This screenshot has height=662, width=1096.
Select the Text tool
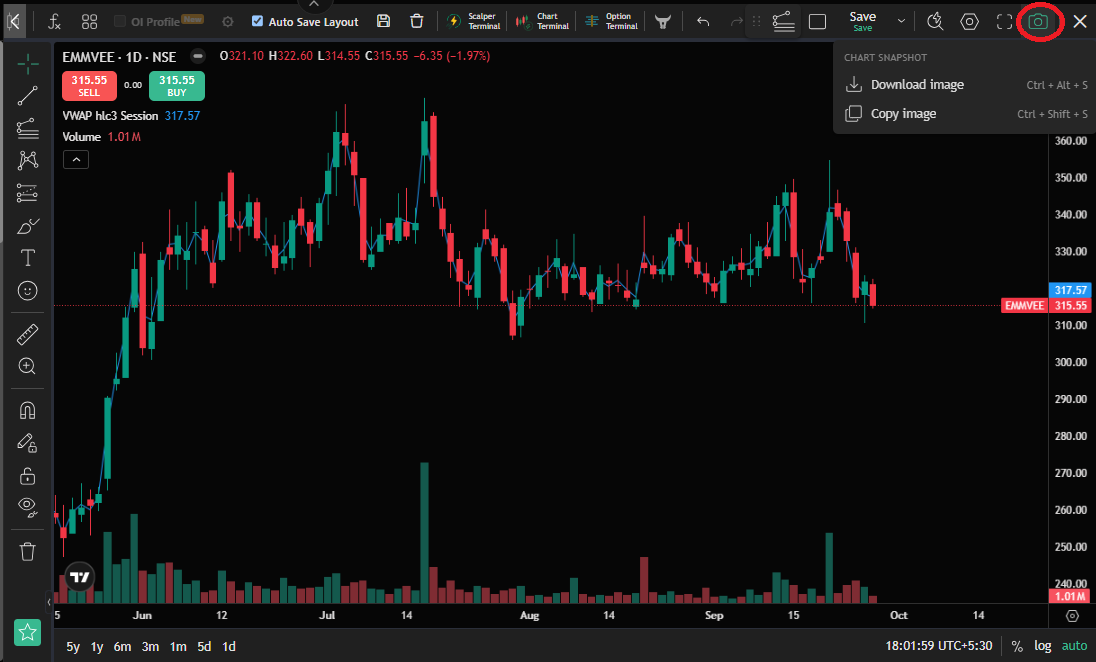[27, 258]
